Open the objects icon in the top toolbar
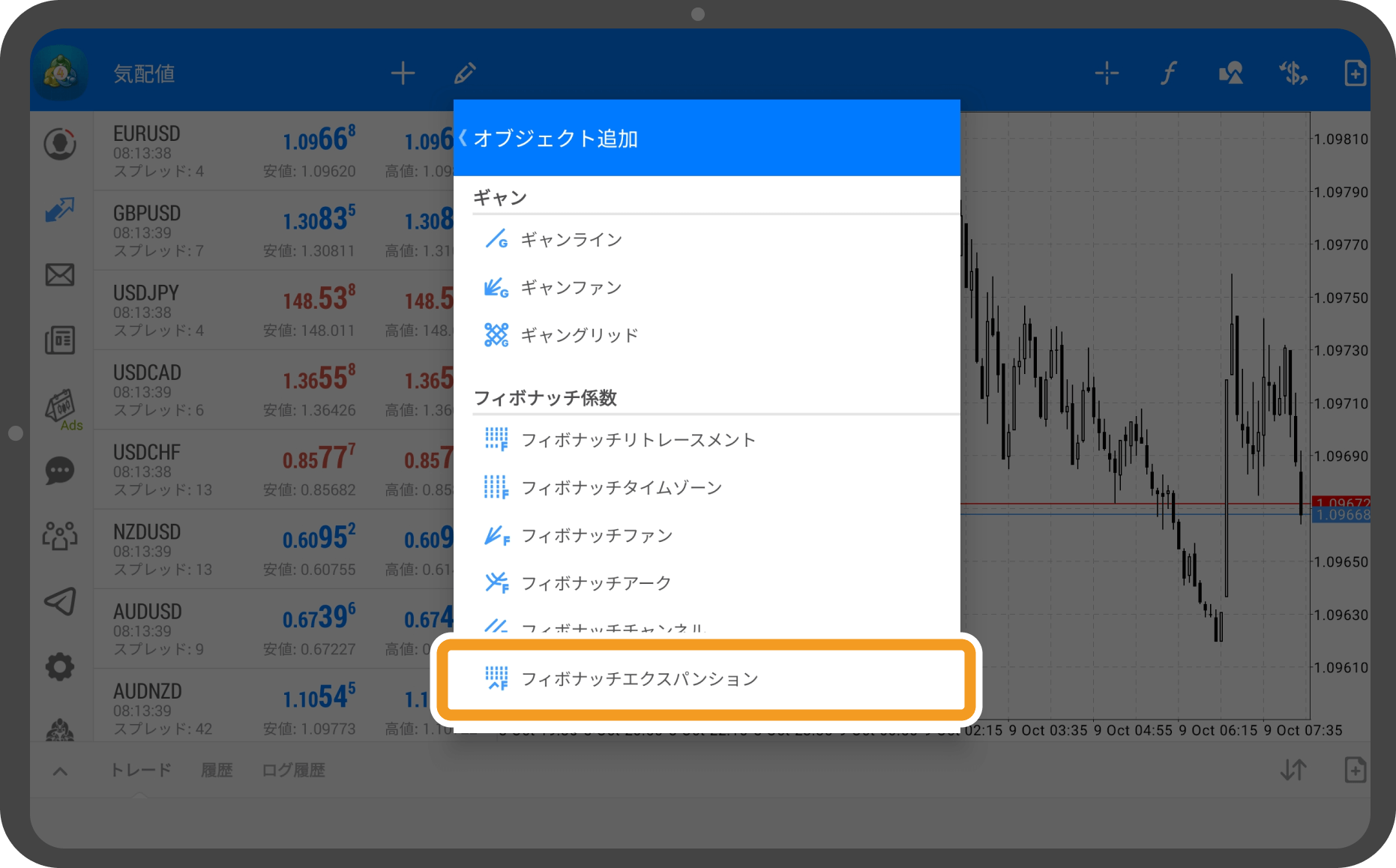The height and width of the screenshot is (868, 1396). point(1230,73)
